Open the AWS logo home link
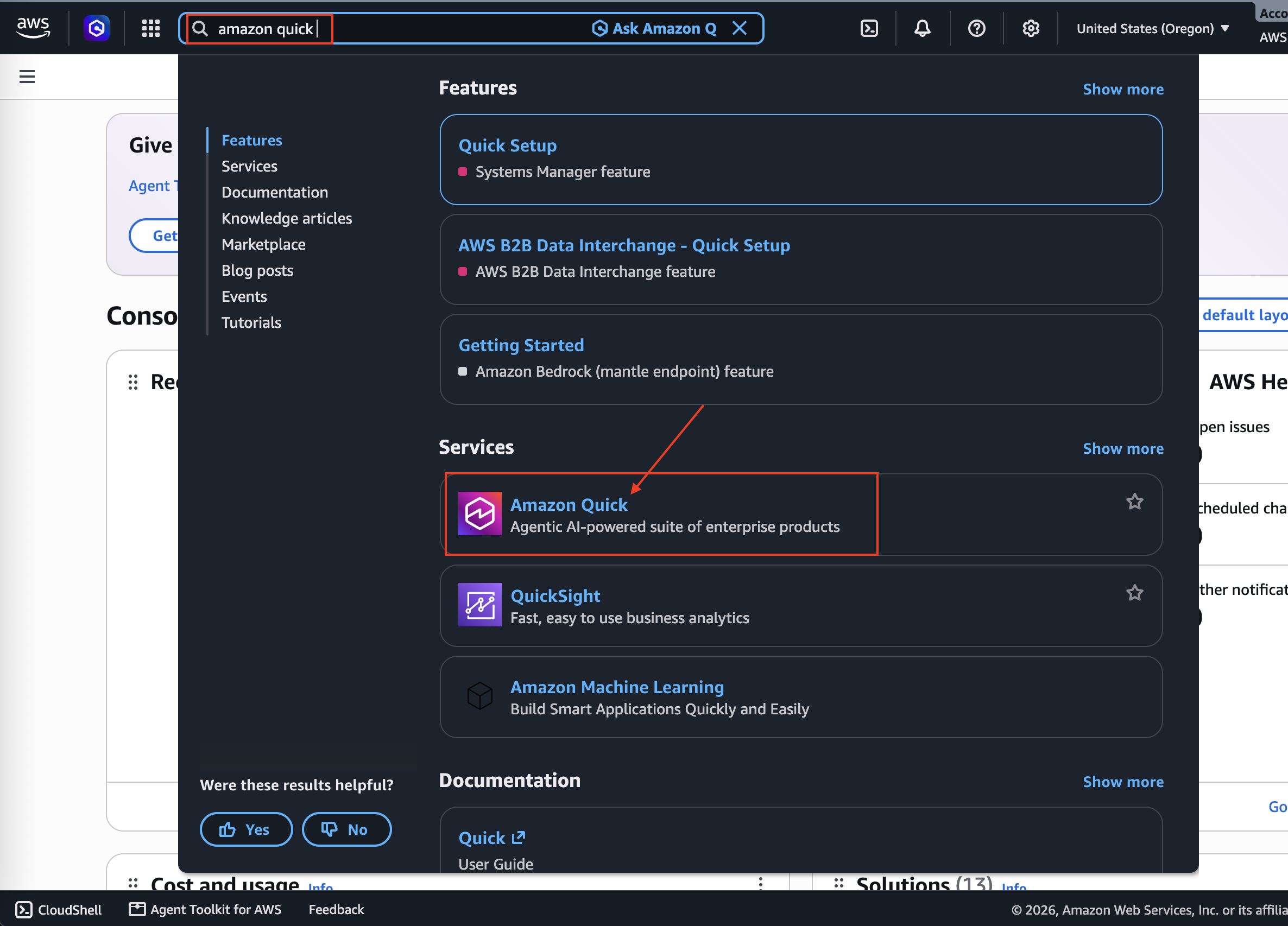The image size is (1288, 926). click(x=33, y=28)
